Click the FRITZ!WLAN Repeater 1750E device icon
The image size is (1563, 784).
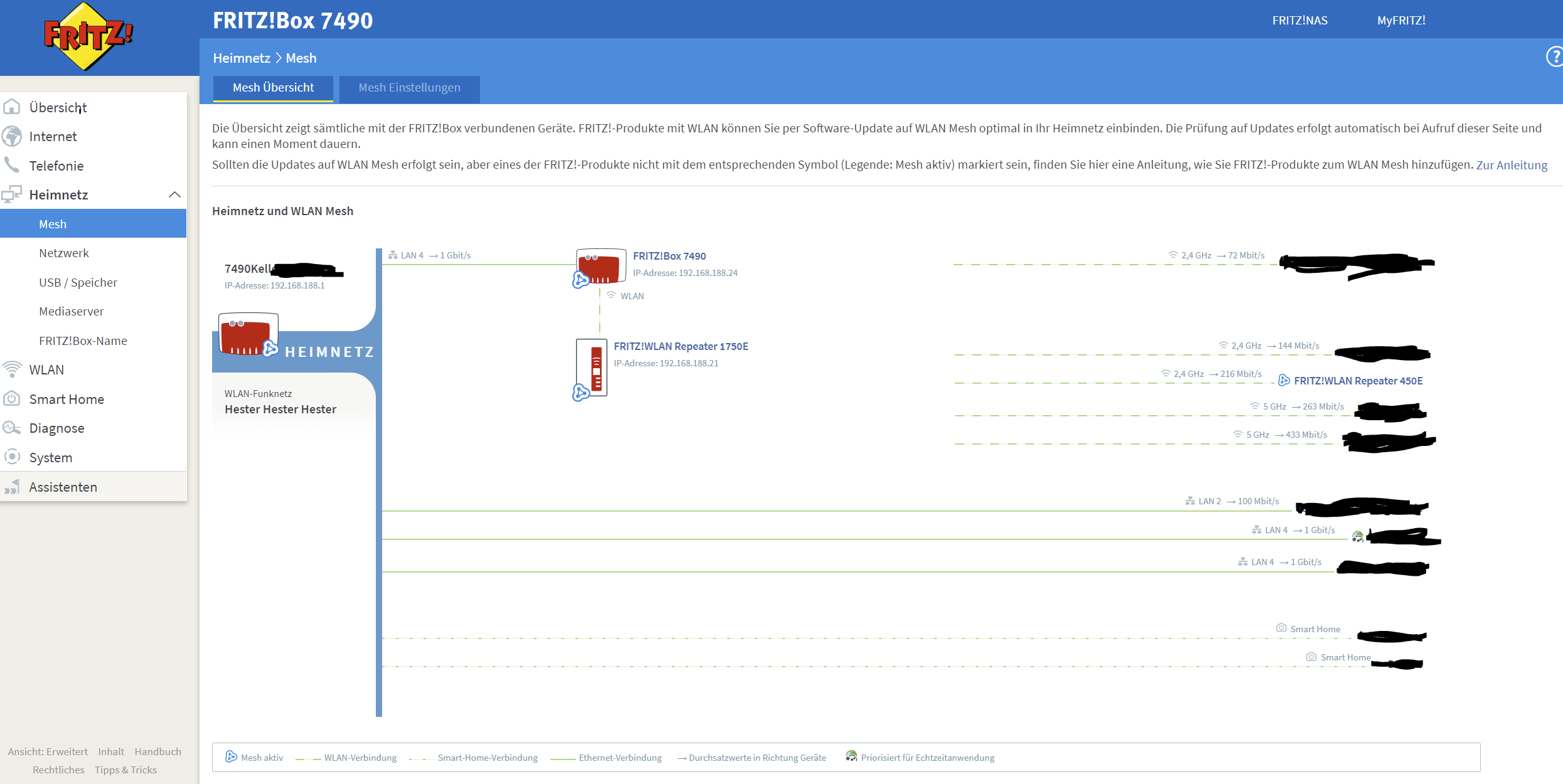[592, 368]
